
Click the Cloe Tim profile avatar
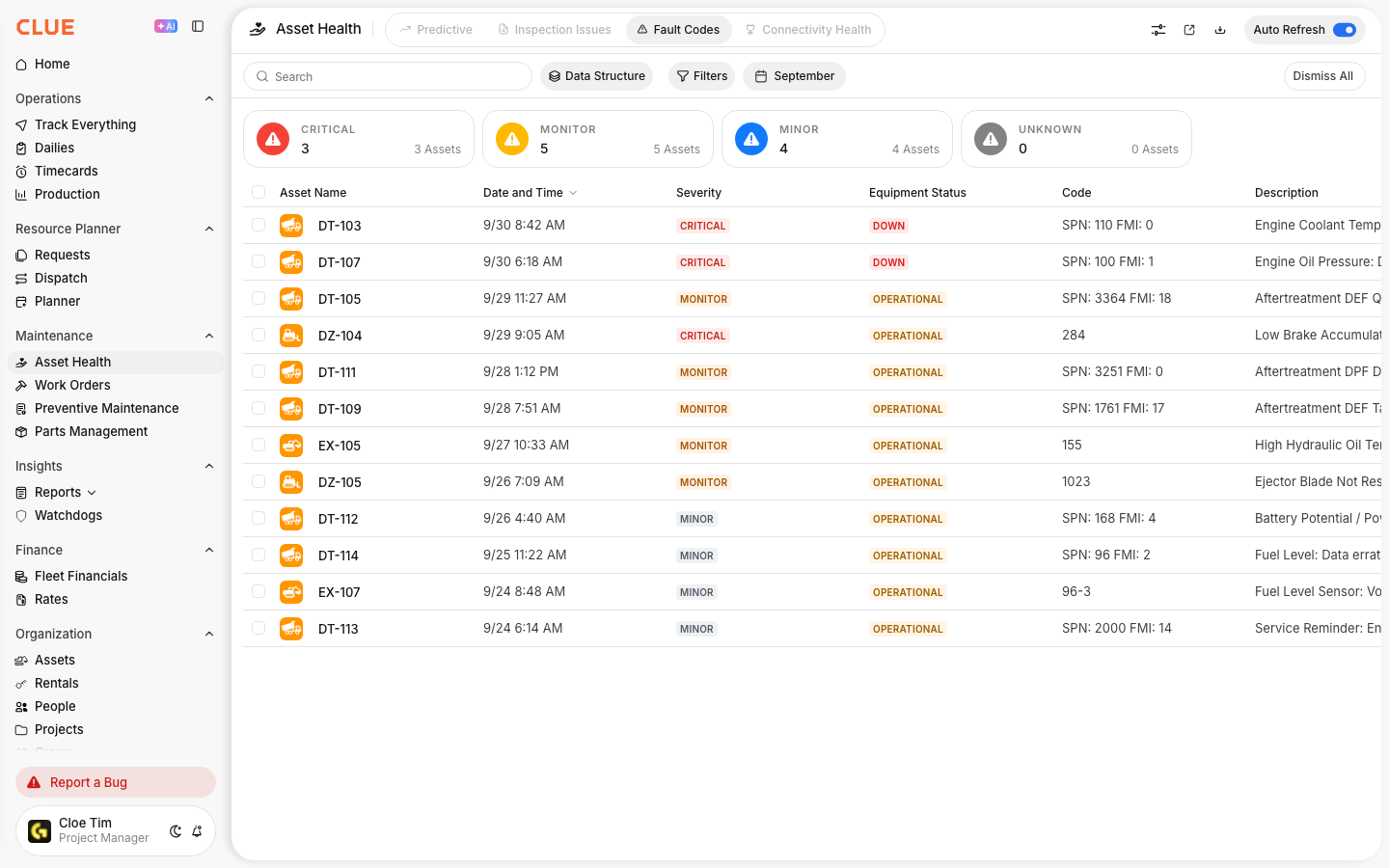pos(40,831)
